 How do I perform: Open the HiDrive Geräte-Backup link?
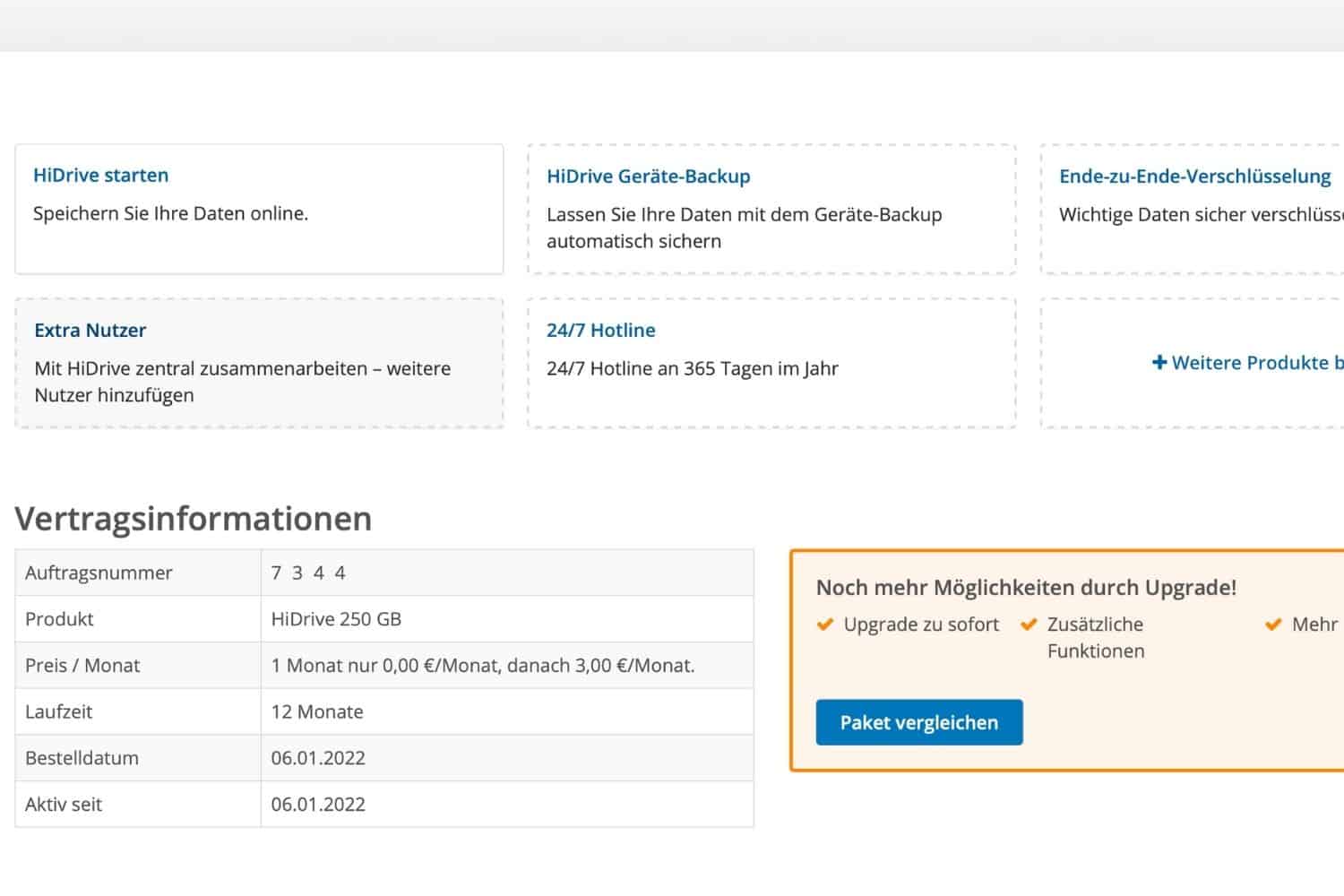pos(648,177)
